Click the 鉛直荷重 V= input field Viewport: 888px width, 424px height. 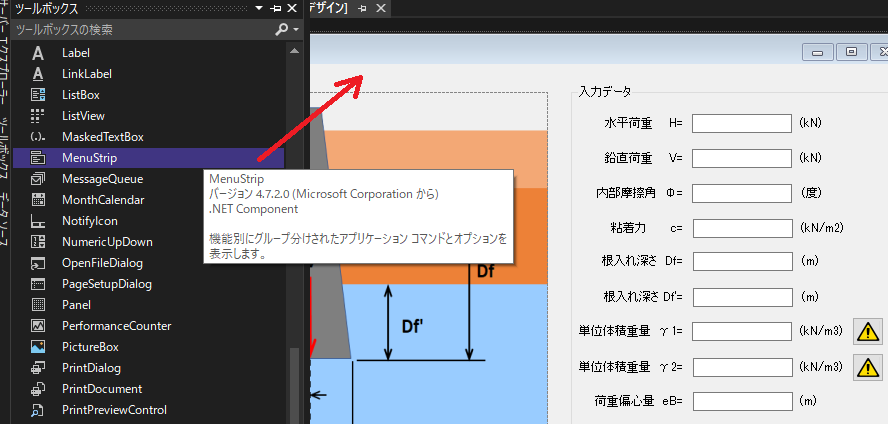point(742,158)
